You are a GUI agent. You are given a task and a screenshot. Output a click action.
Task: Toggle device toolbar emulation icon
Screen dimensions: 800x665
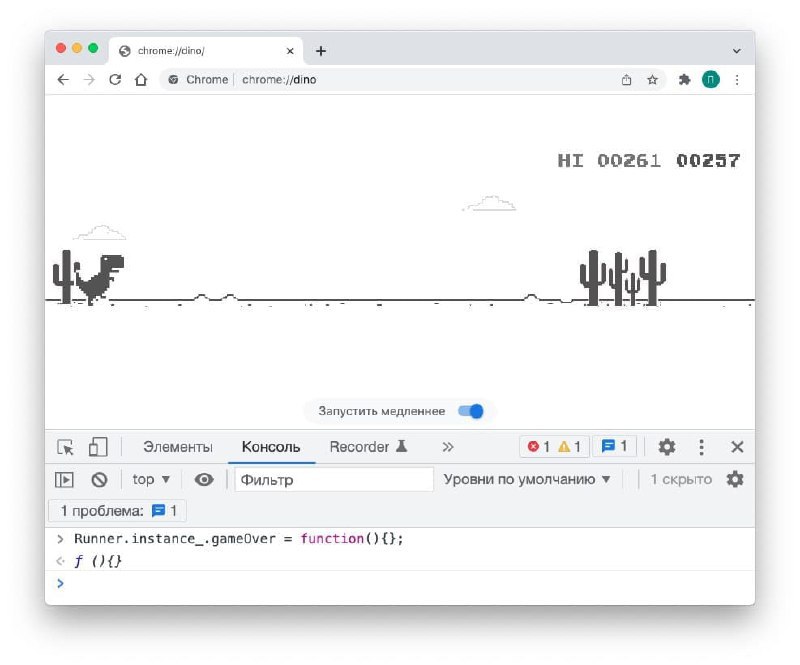(98, 447)
